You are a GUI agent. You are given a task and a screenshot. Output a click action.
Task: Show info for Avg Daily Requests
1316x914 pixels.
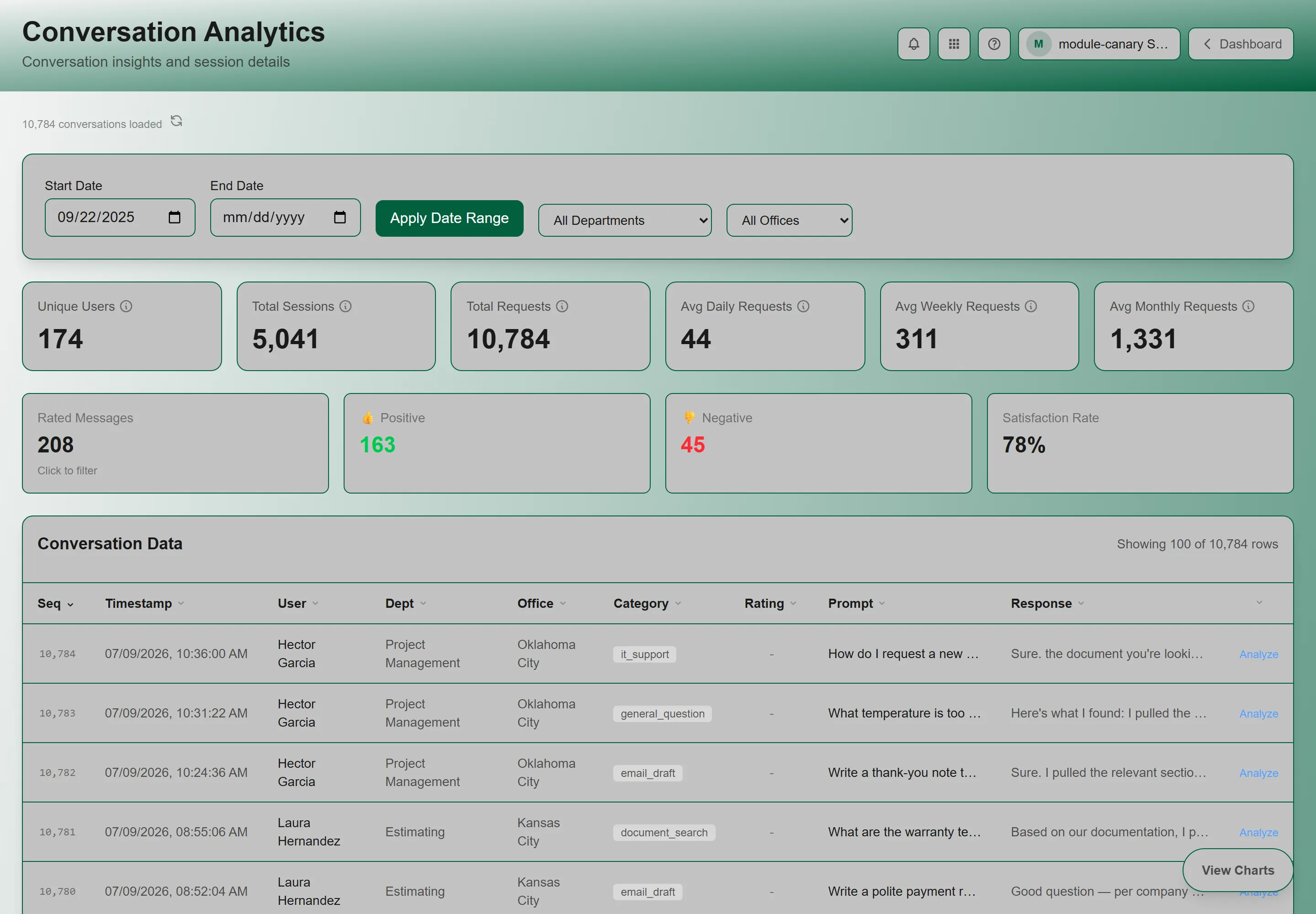pyautogui.click(x=803, y=306)
